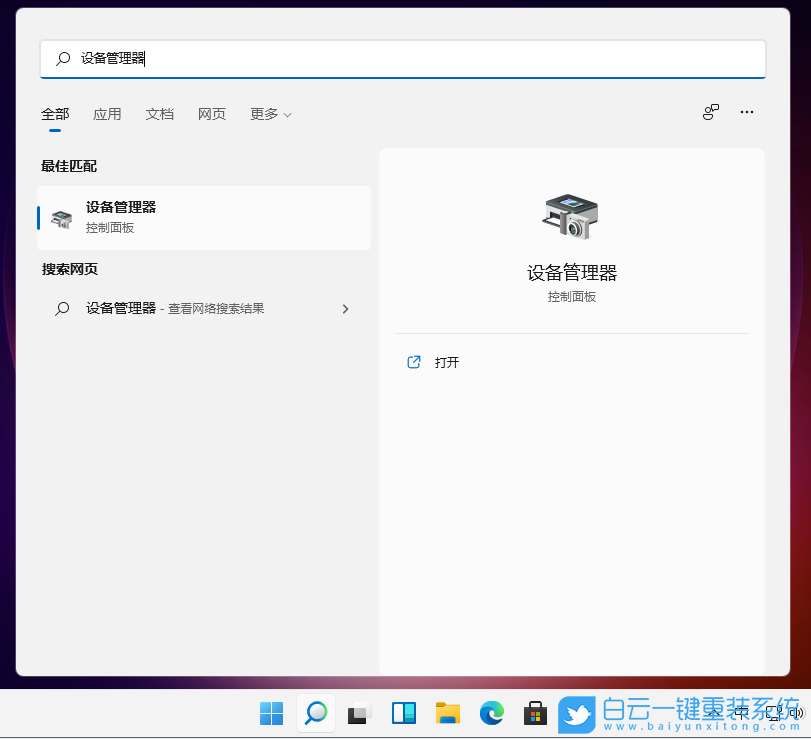Click the magnifier icon in the search box
The width and height of the screenshot is (811, 739).
(61, 59)
